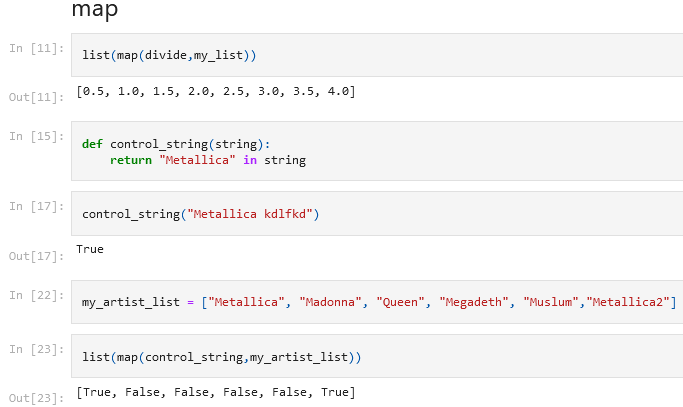
Task: Click the True output of cell 17
Action: click(90, 249)
